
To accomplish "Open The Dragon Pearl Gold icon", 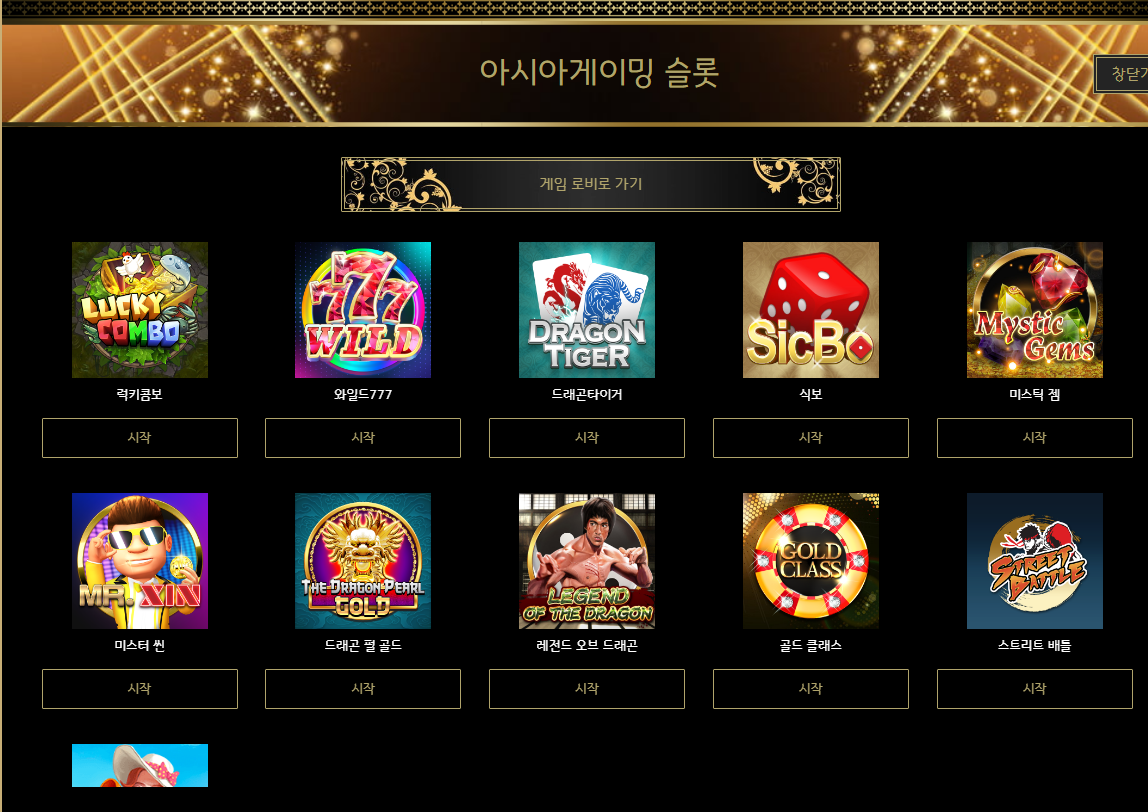I will tap(363, 561).
